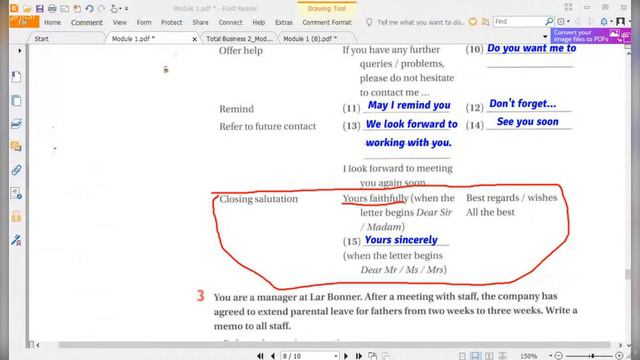Screen dimensions: 640x360
Task: Select continuous facing view mode
Action: [502, 356]
